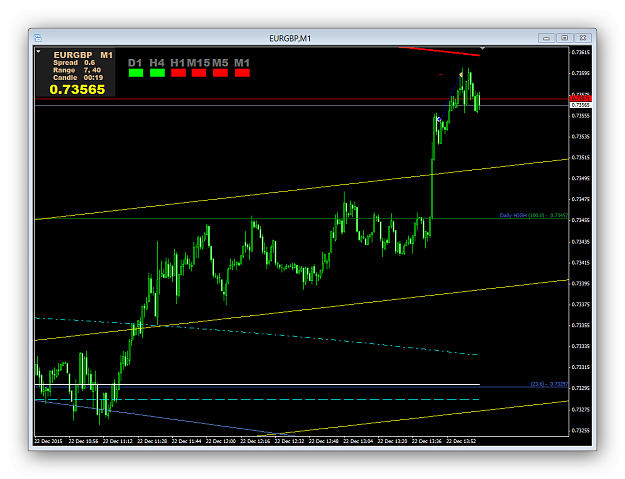Click the 0.73615 price axis label
Viewport: 625px width, 479px height.
(581, 52)
